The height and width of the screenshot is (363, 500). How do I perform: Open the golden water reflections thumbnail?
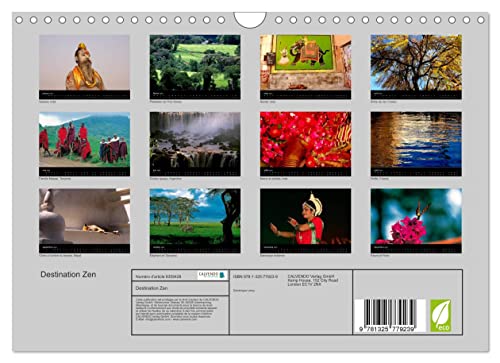(x=416, y=144)
